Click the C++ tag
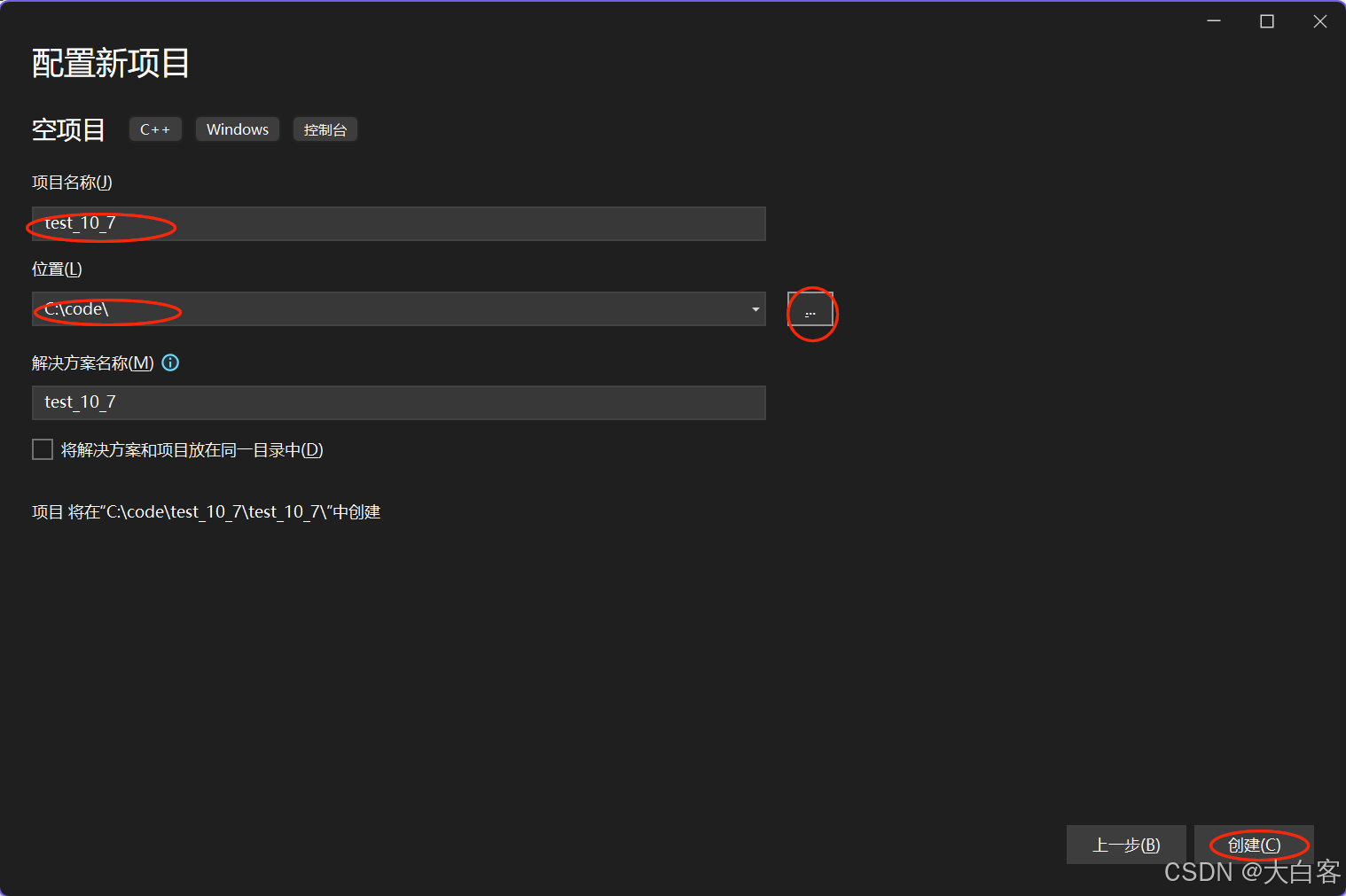 [155, 129]
